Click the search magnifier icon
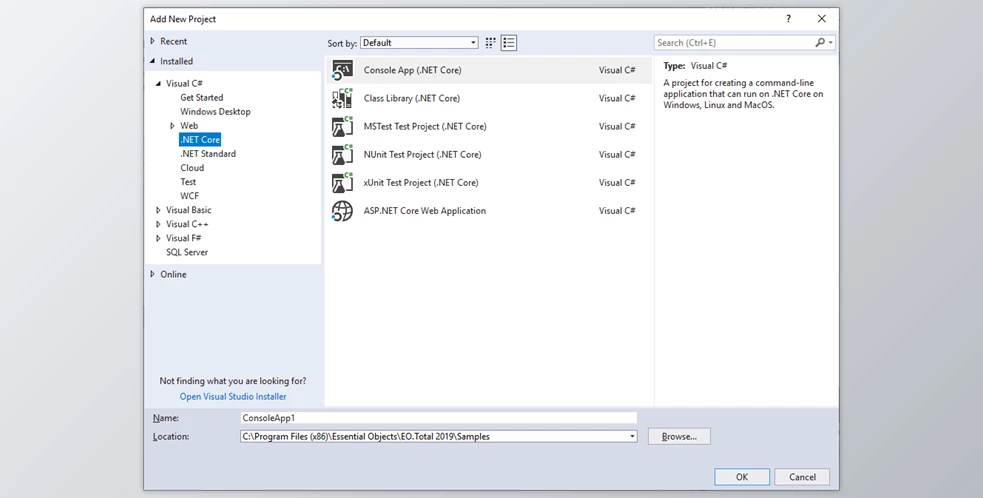This screenshot has width=983, height=498. click(x=821, y=43)
